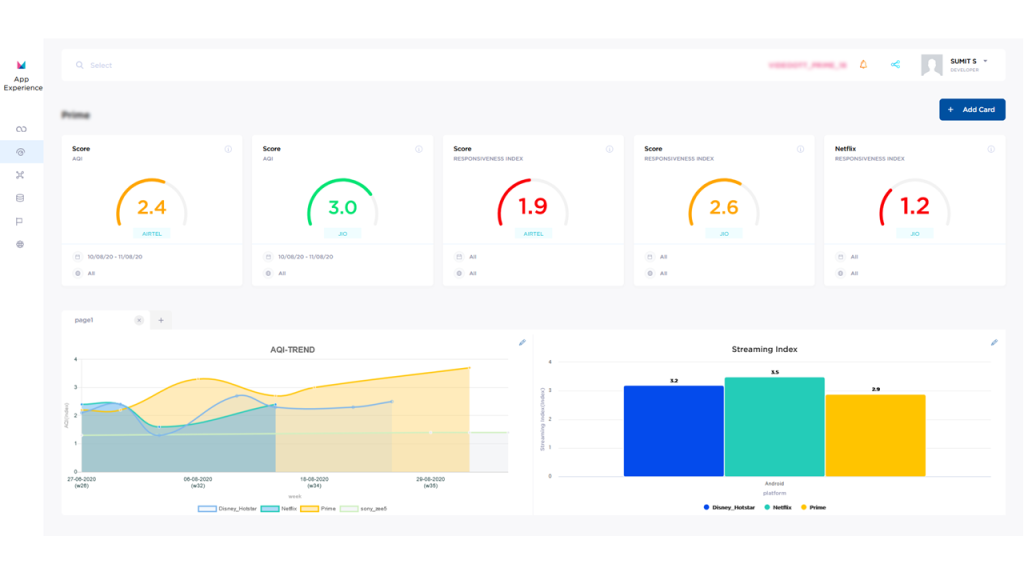Edit the AQI-TREND chart via its pencil icon
1024x576 pixels.
coord(521,342)
